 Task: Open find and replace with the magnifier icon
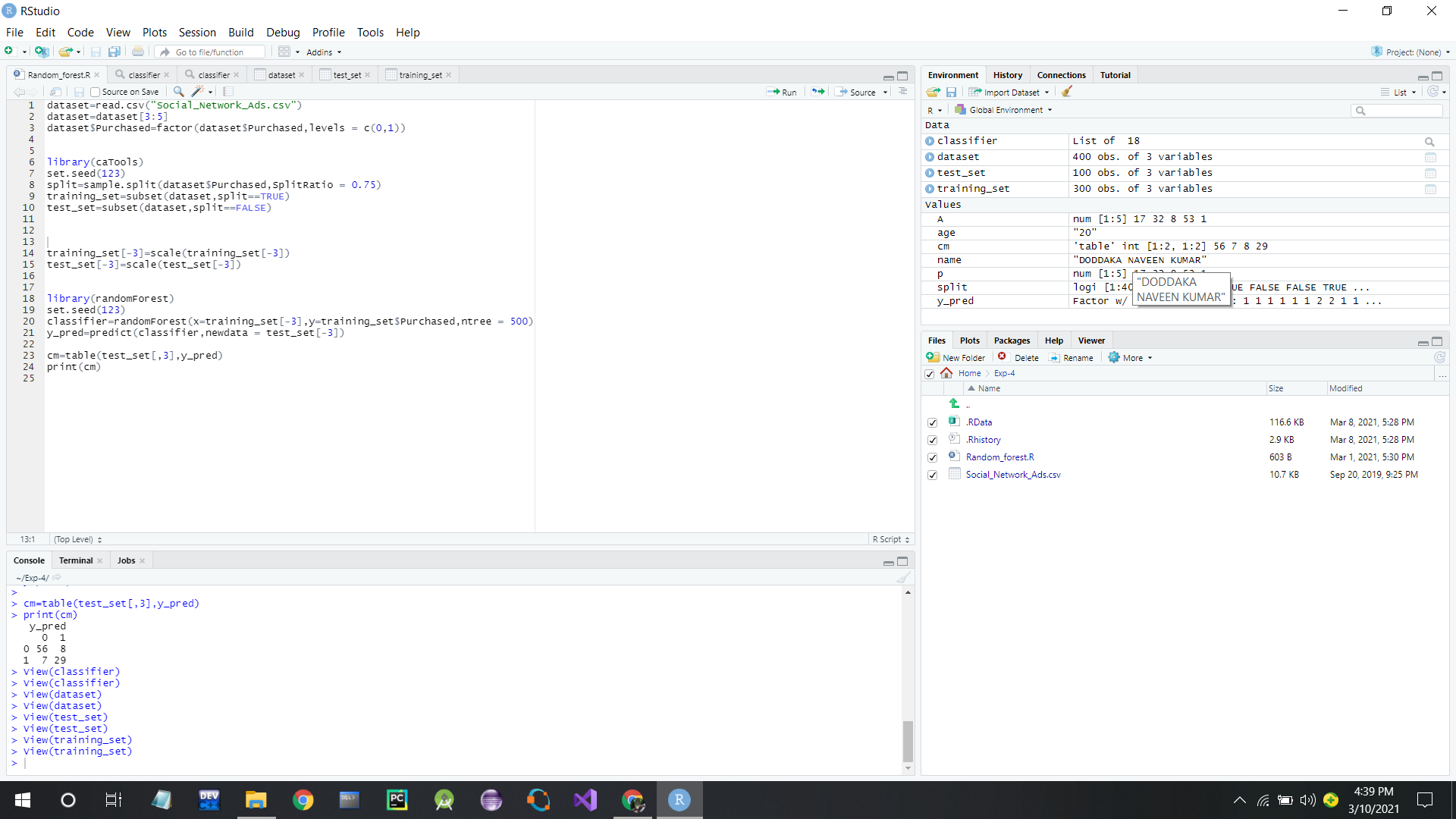coord(177,91)
